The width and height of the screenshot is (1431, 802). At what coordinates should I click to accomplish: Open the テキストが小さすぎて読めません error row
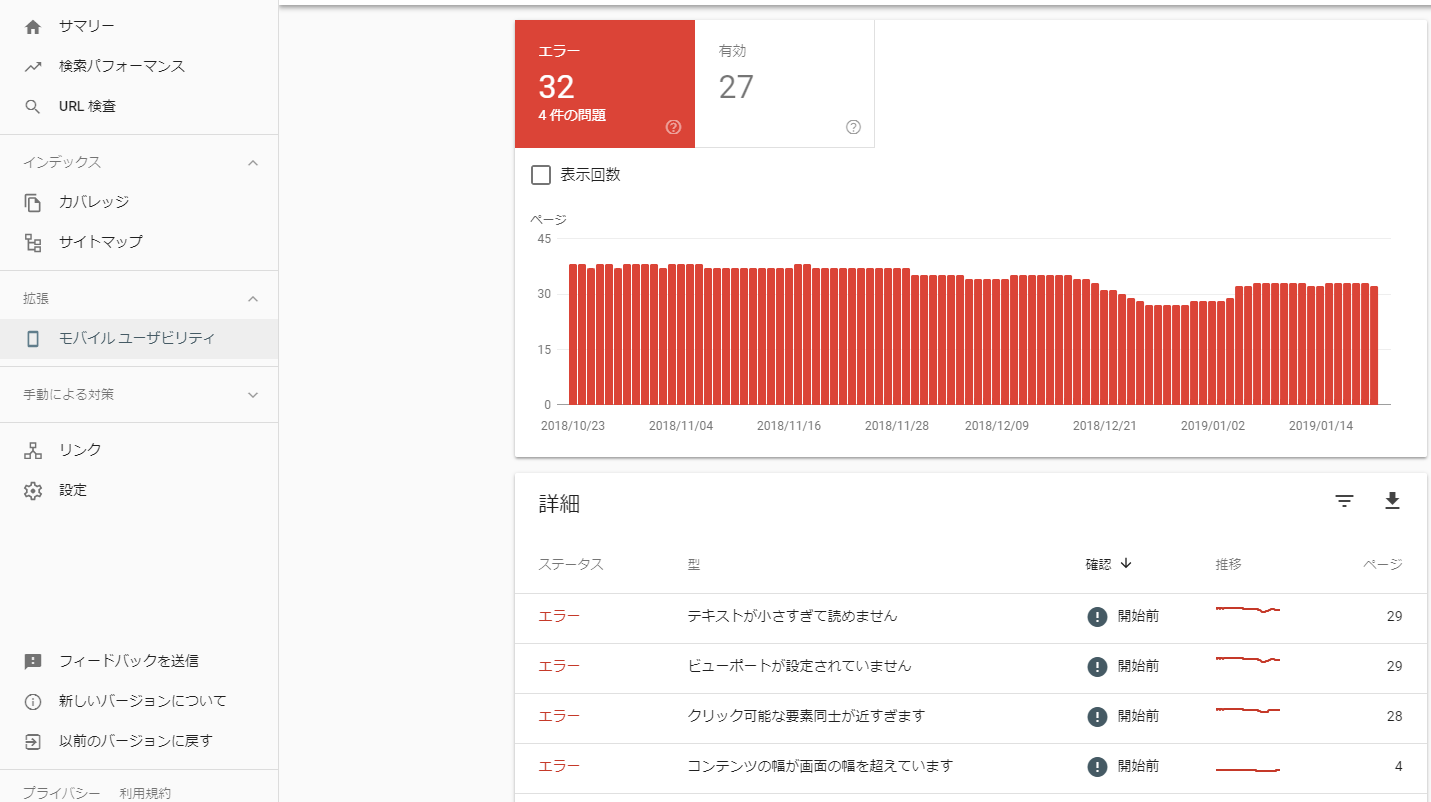pyautogui.click(x=792, y=616)
